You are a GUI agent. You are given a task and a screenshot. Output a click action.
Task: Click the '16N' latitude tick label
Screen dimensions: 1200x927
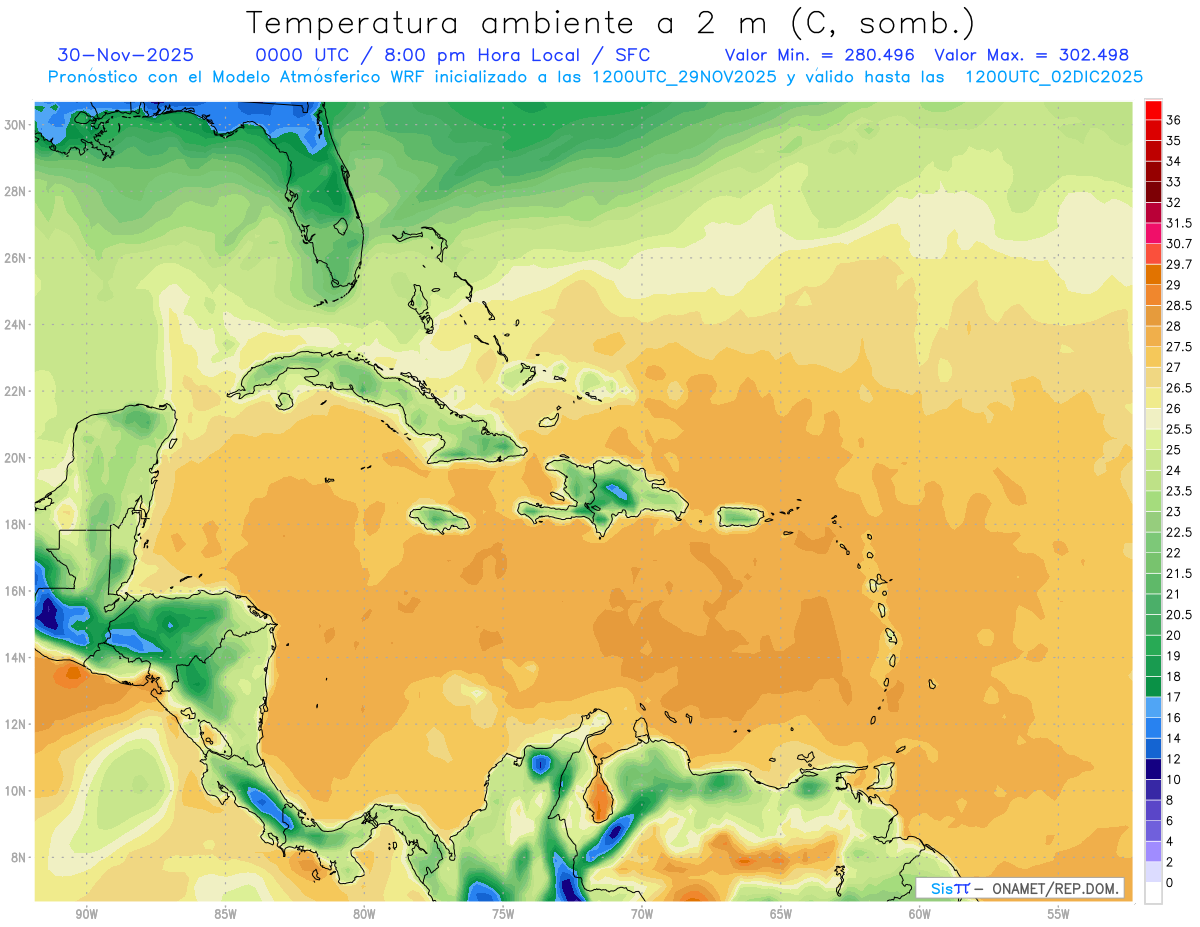pos(17,591)
